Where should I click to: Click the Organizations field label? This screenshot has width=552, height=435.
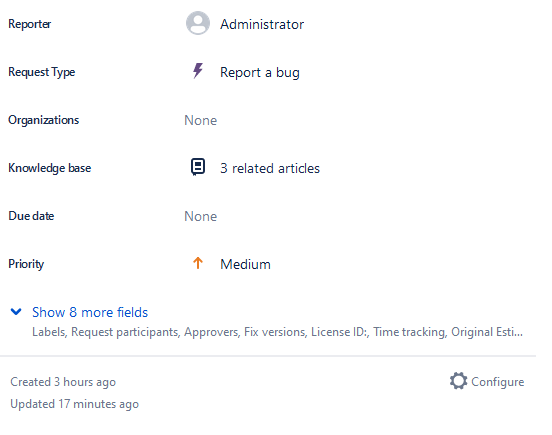pos(44,120)
